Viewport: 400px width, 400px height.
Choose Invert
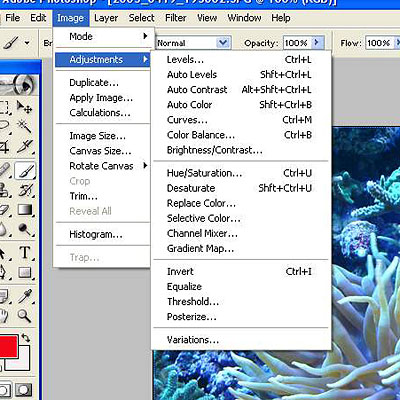[241, 271]
